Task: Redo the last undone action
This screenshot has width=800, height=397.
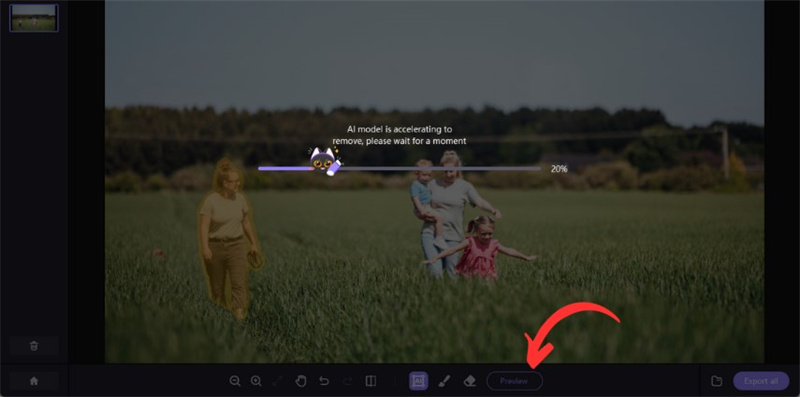Action: click(347, 381)
